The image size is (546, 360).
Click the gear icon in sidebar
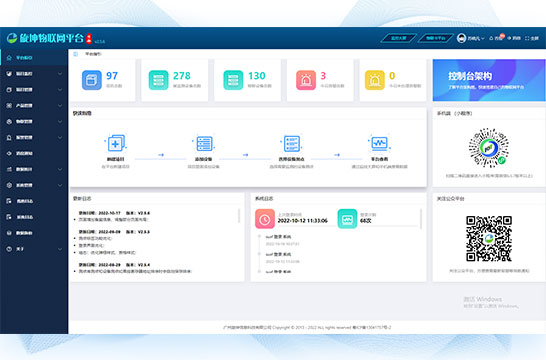pyautogui.click(x=9, y=185)
